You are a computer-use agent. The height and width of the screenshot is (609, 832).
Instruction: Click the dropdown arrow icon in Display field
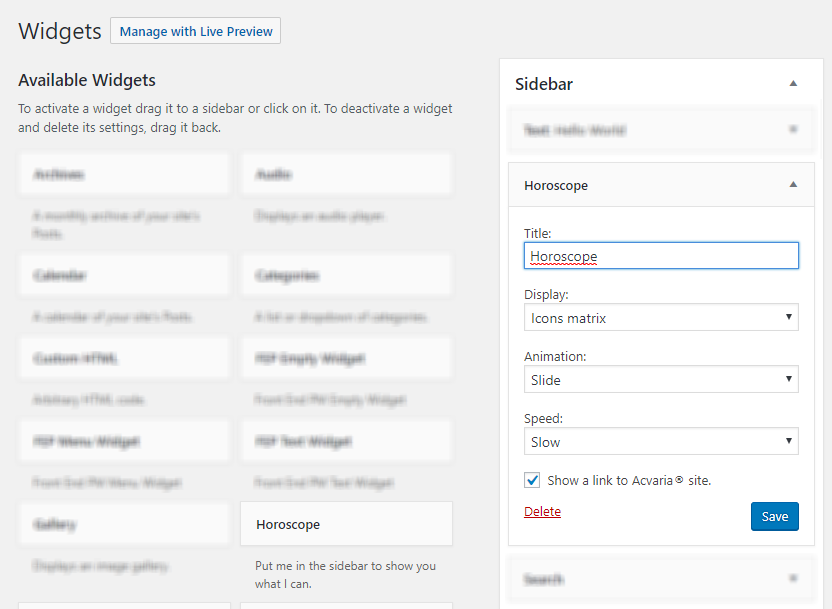788,317
